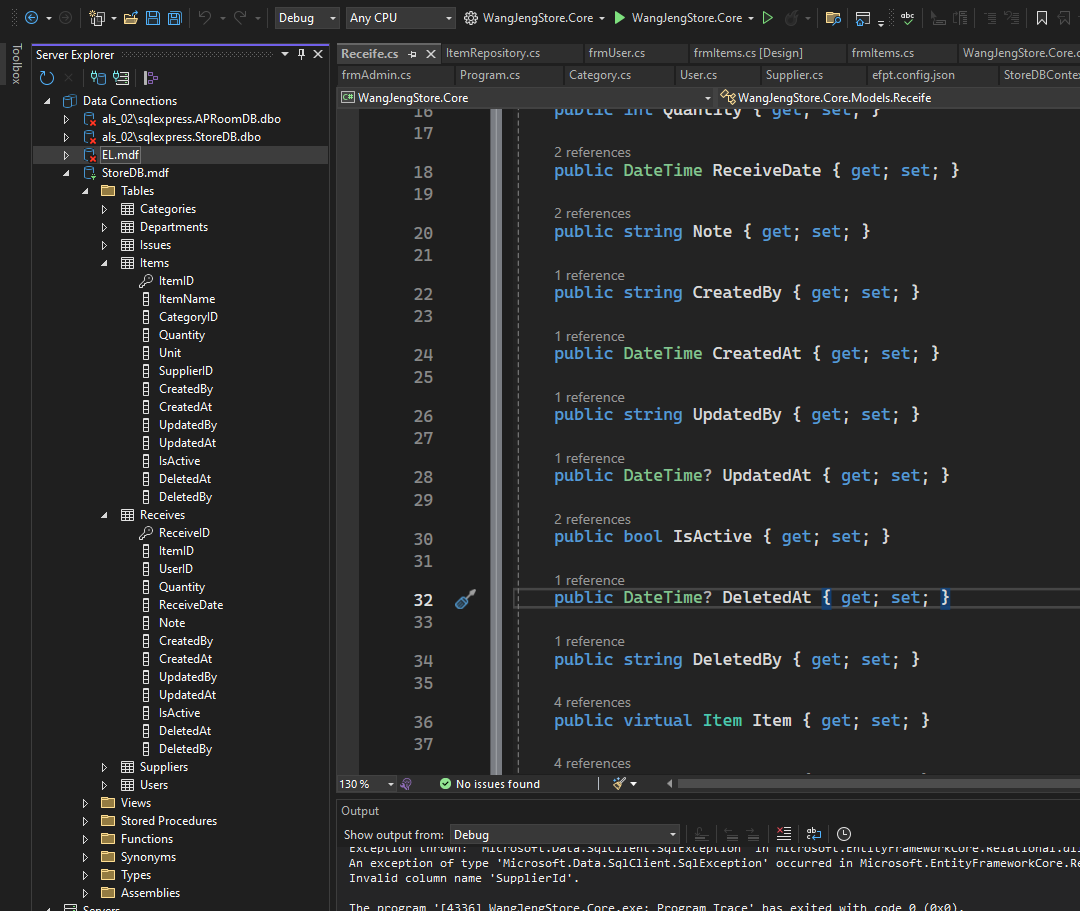Refresh the Server Explorer tree
1080x911 pixels.
47,78
